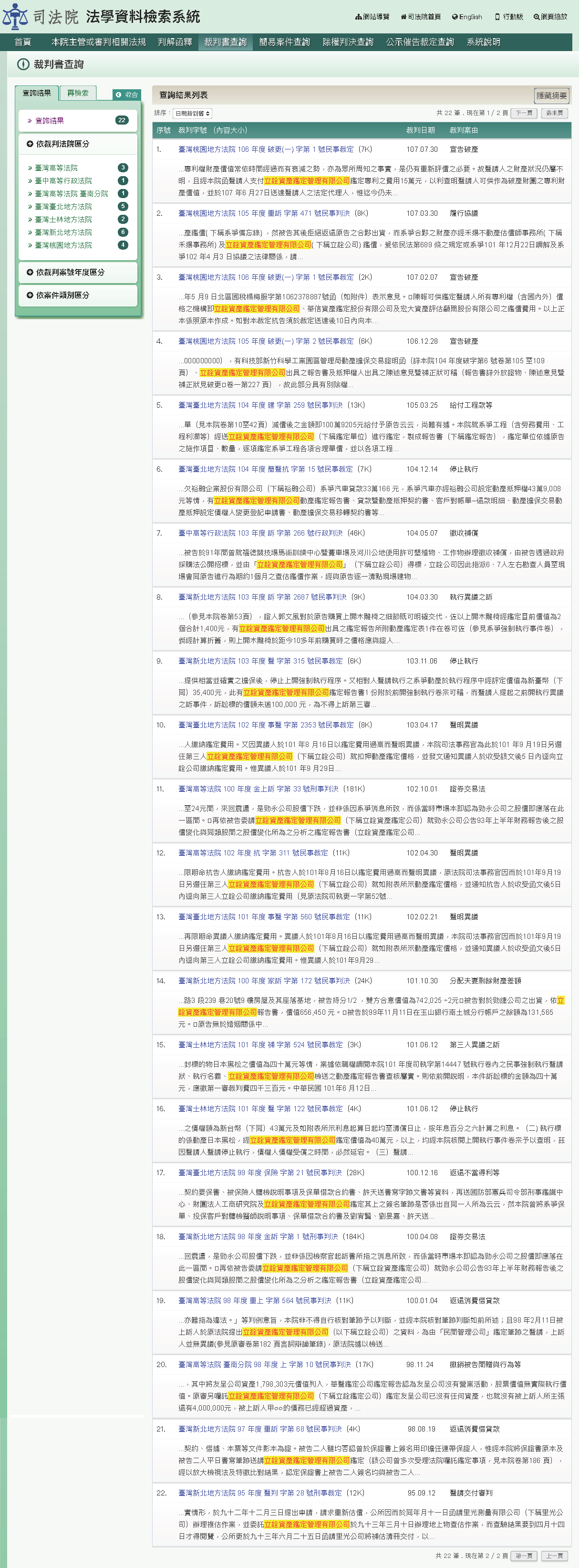Click the 22 count badge beside 查詢結果

tap(122, 120)
